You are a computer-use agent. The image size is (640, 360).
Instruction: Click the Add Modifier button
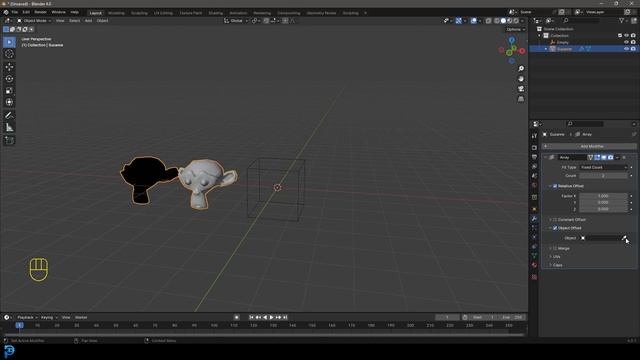coord(589,146)
